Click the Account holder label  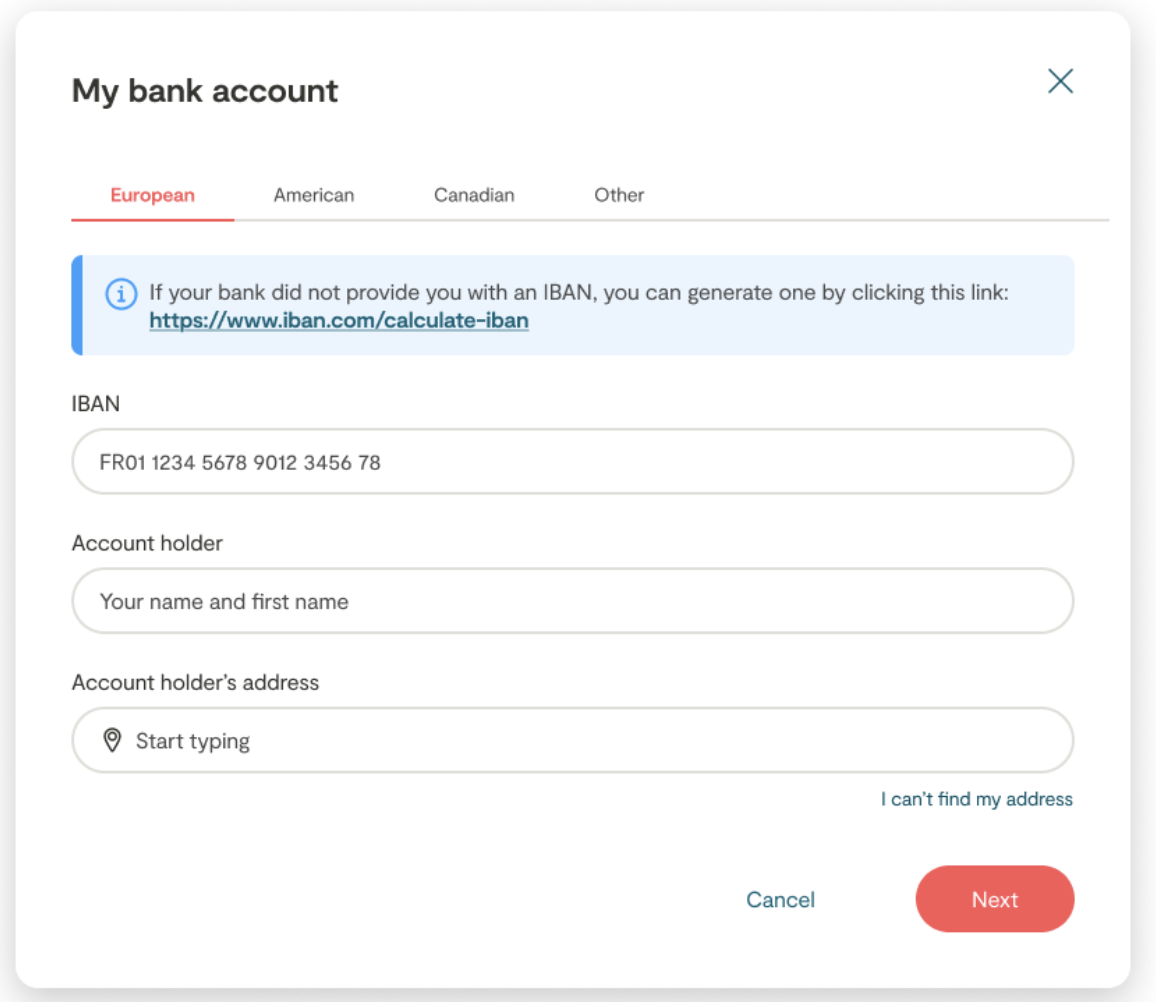pyautogui.click(x=147, y=543)
